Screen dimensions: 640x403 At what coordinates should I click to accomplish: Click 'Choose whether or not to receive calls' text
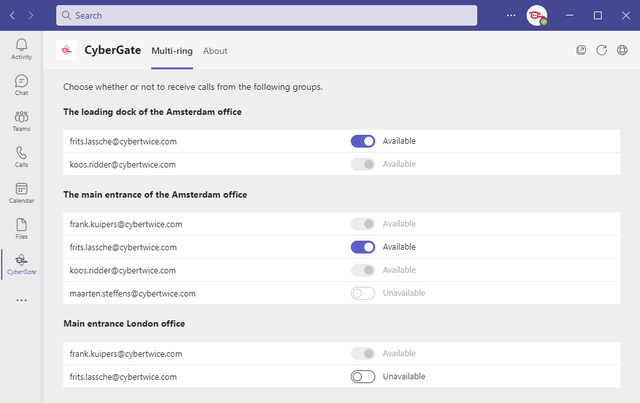pos(193,87)
